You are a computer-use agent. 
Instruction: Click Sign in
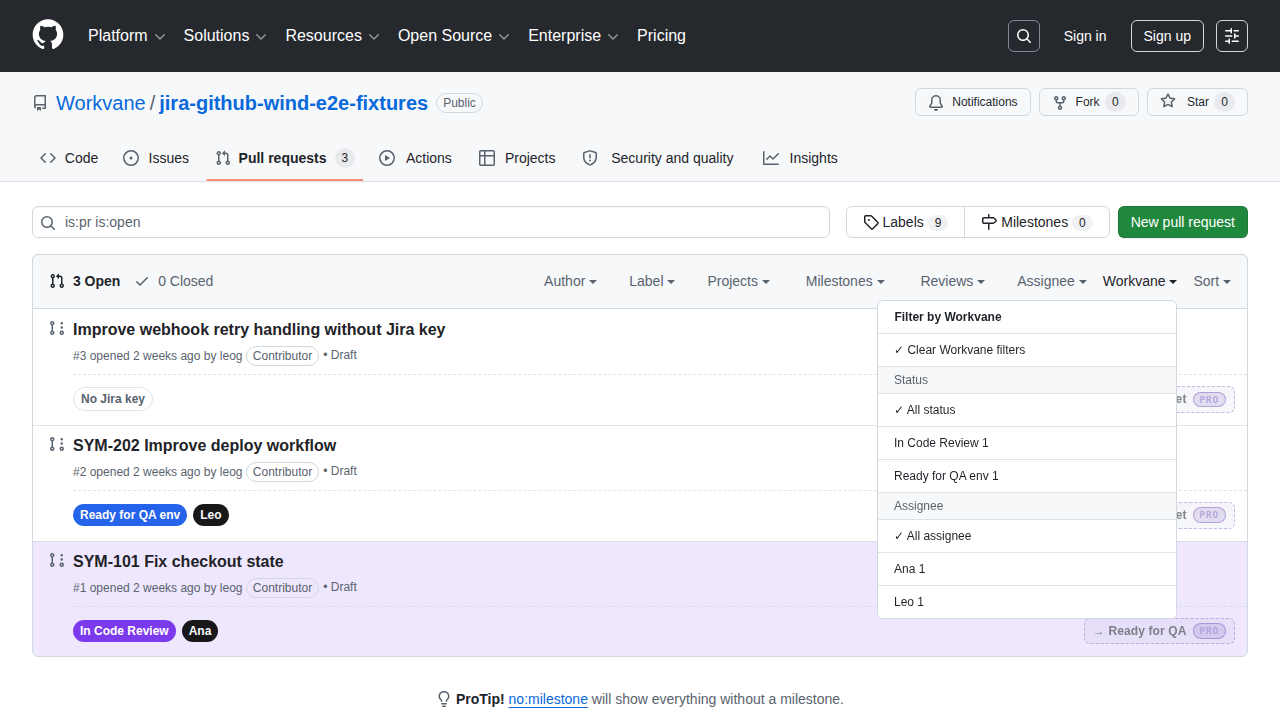pyautogui.click(x=1085, y=36)
